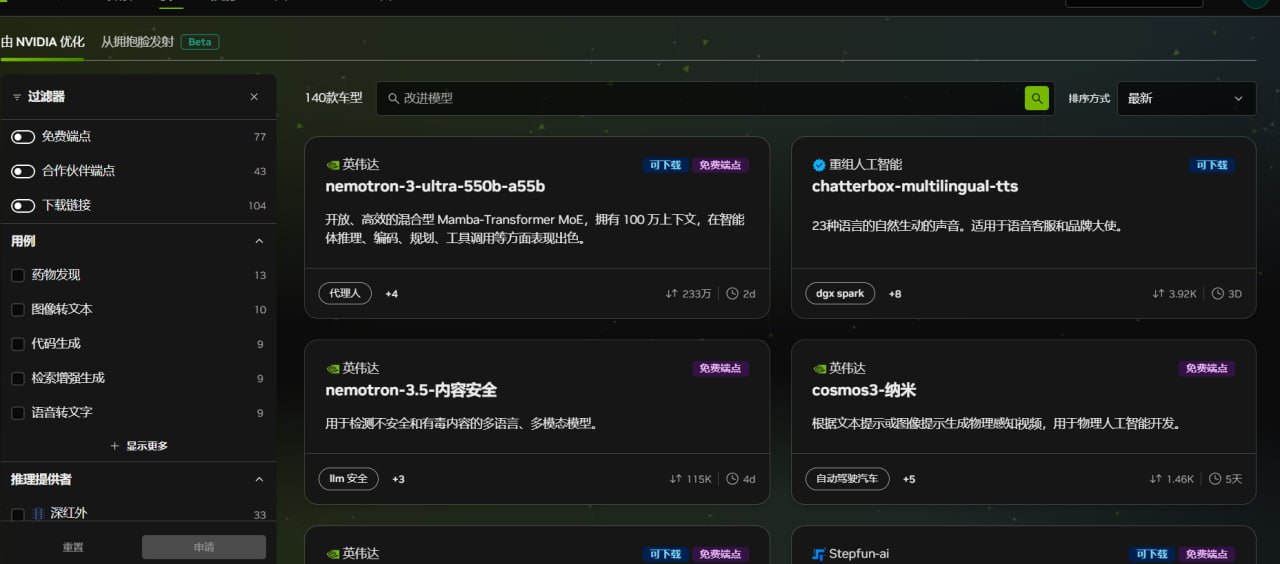
Task: Click plus icon beside 显示更多
Action: coord(115,446)
